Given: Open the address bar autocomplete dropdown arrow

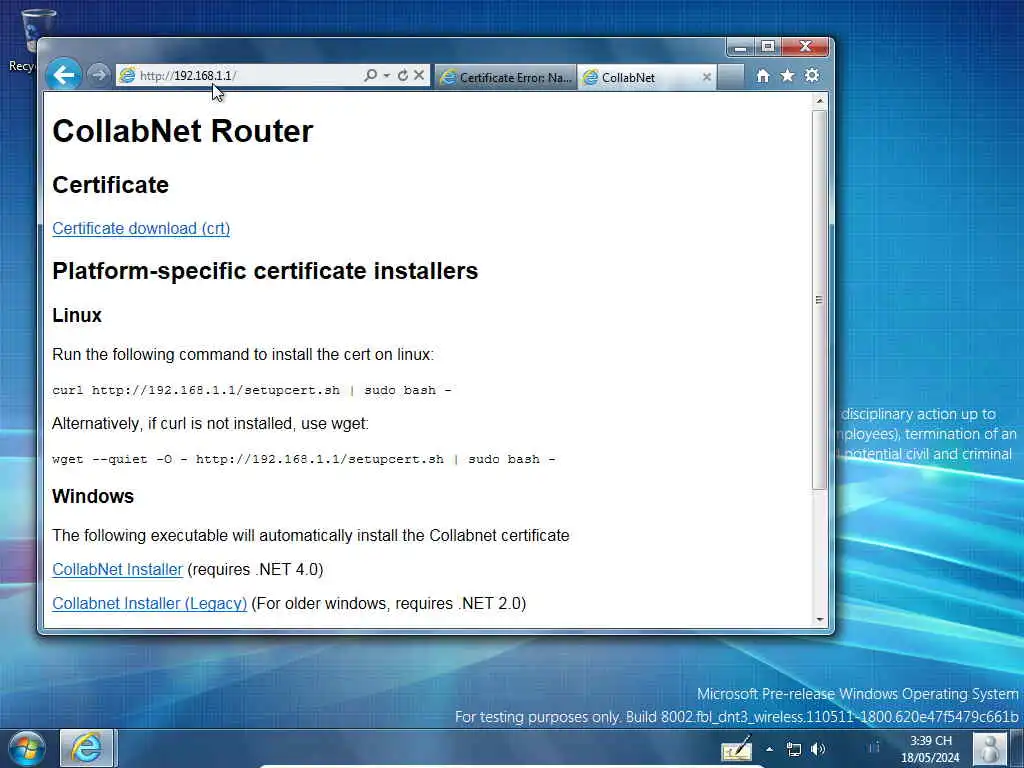Looking at the screenshot, I should (387, 76).
